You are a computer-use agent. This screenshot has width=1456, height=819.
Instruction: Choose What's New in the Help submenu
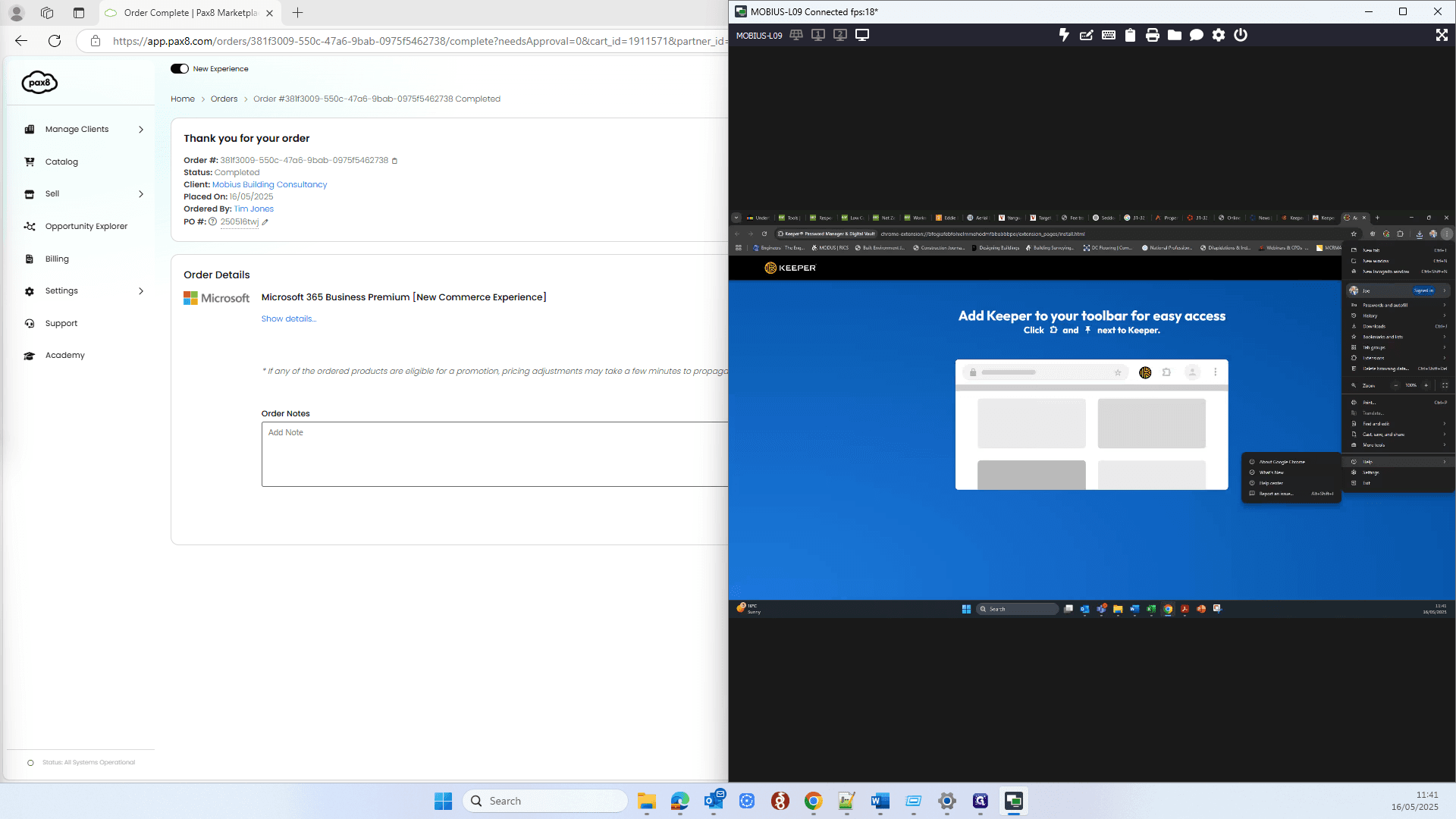point(1291,472)
